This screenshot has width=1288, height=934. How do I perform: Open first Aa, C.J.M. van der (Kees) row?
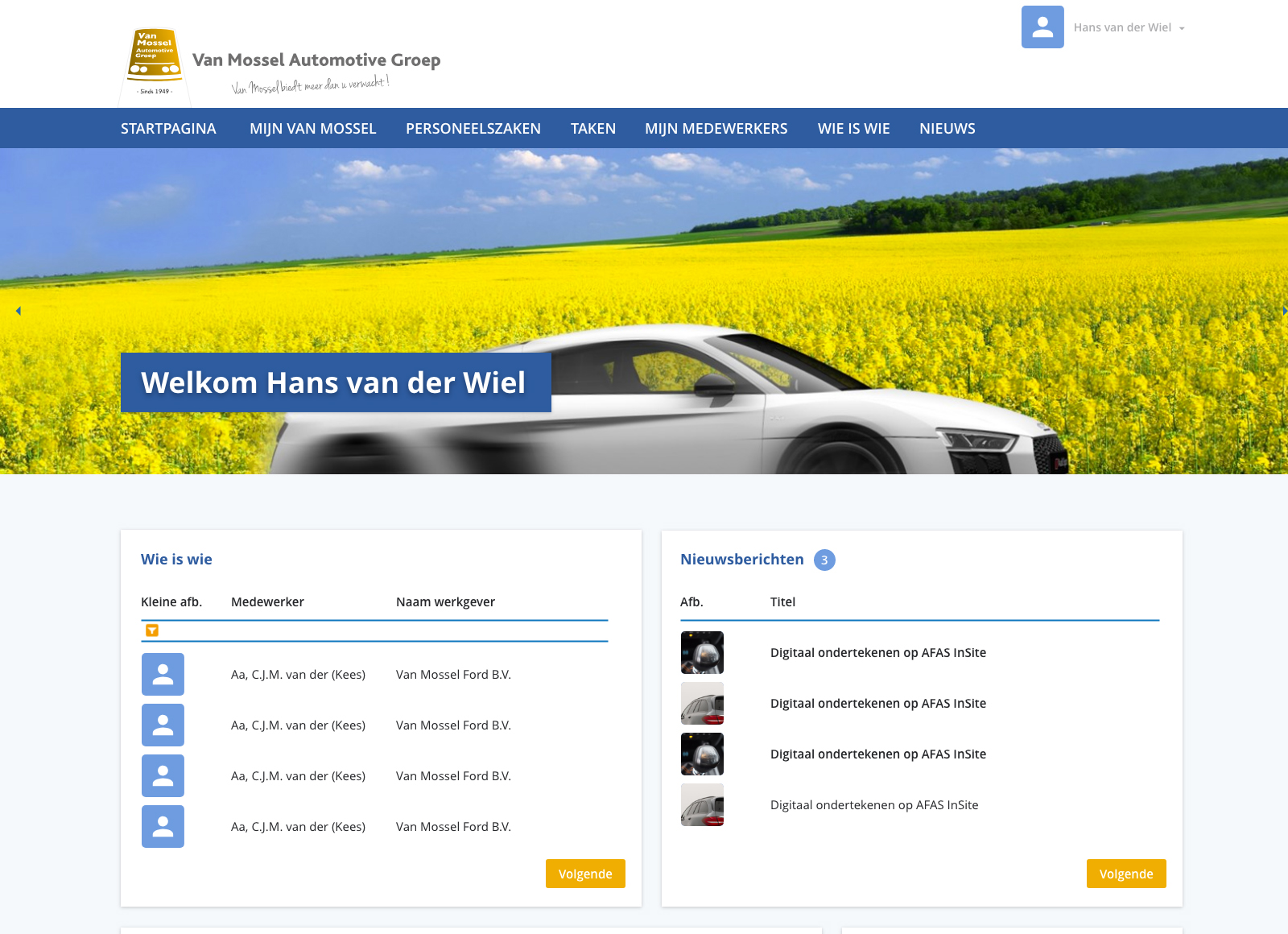[x=298, y=675]
